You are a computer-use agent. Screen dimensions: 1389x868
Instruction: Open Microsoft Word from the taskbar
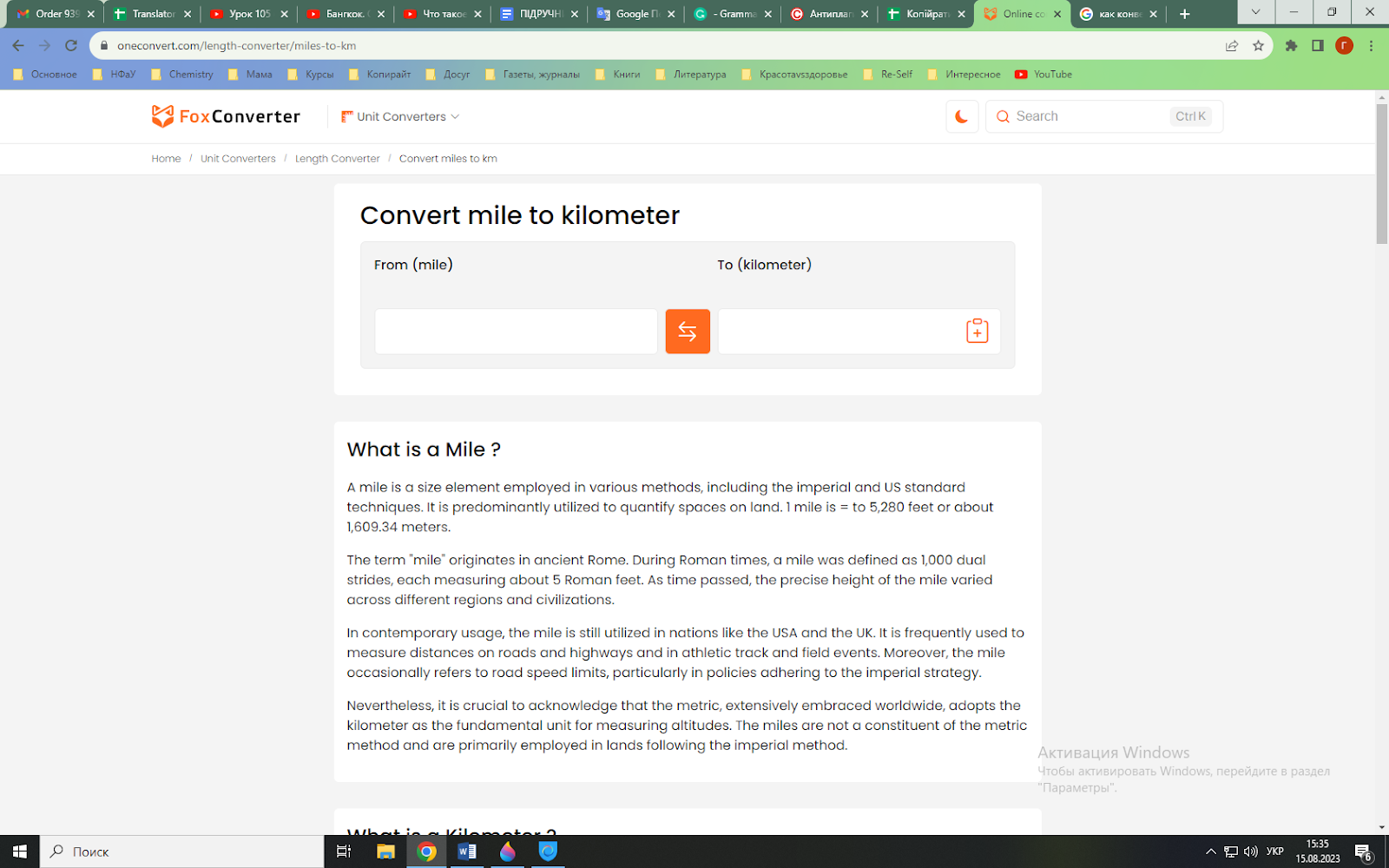pos(467,852)
